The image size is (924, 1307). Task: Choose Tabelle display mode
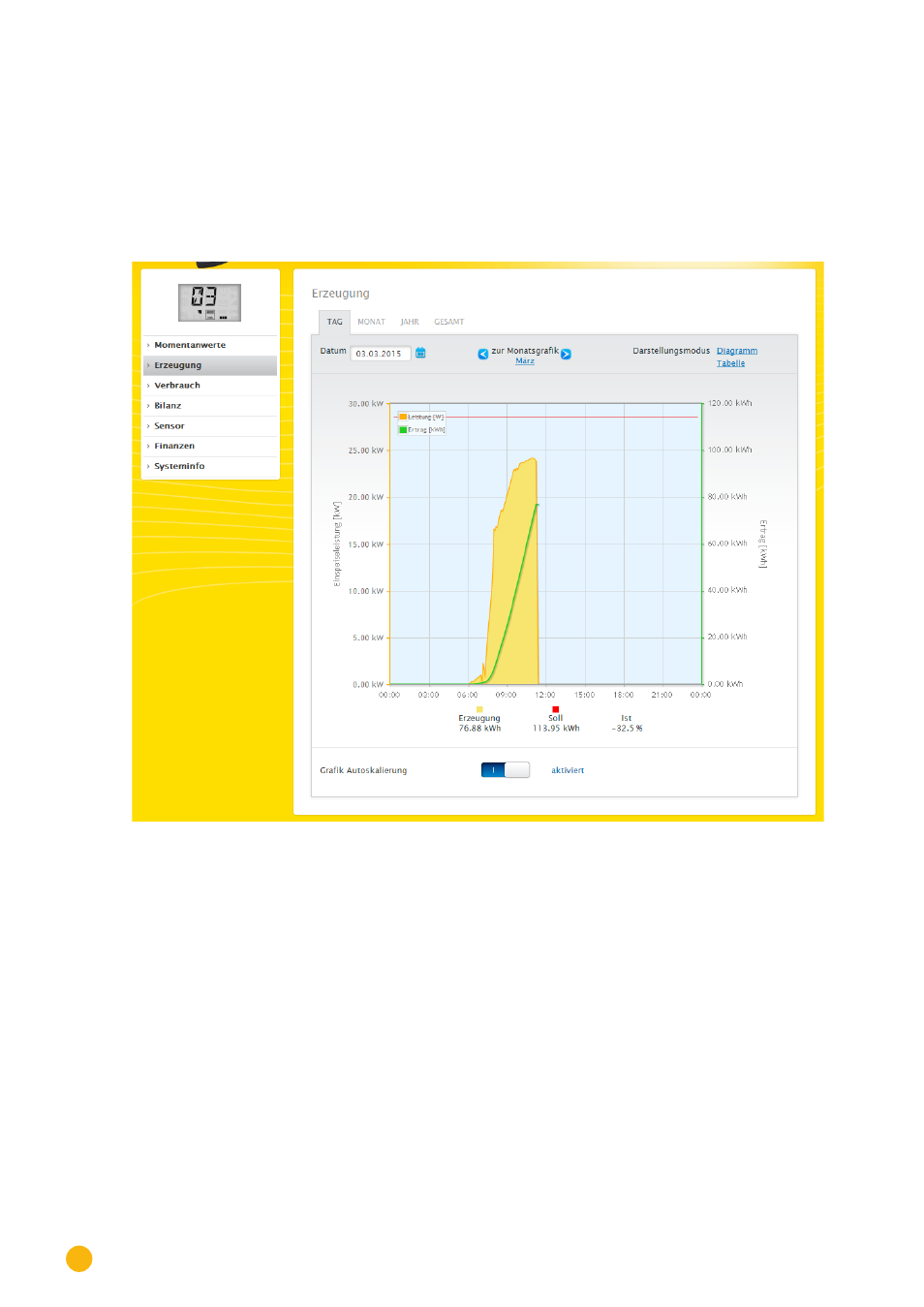730,363
